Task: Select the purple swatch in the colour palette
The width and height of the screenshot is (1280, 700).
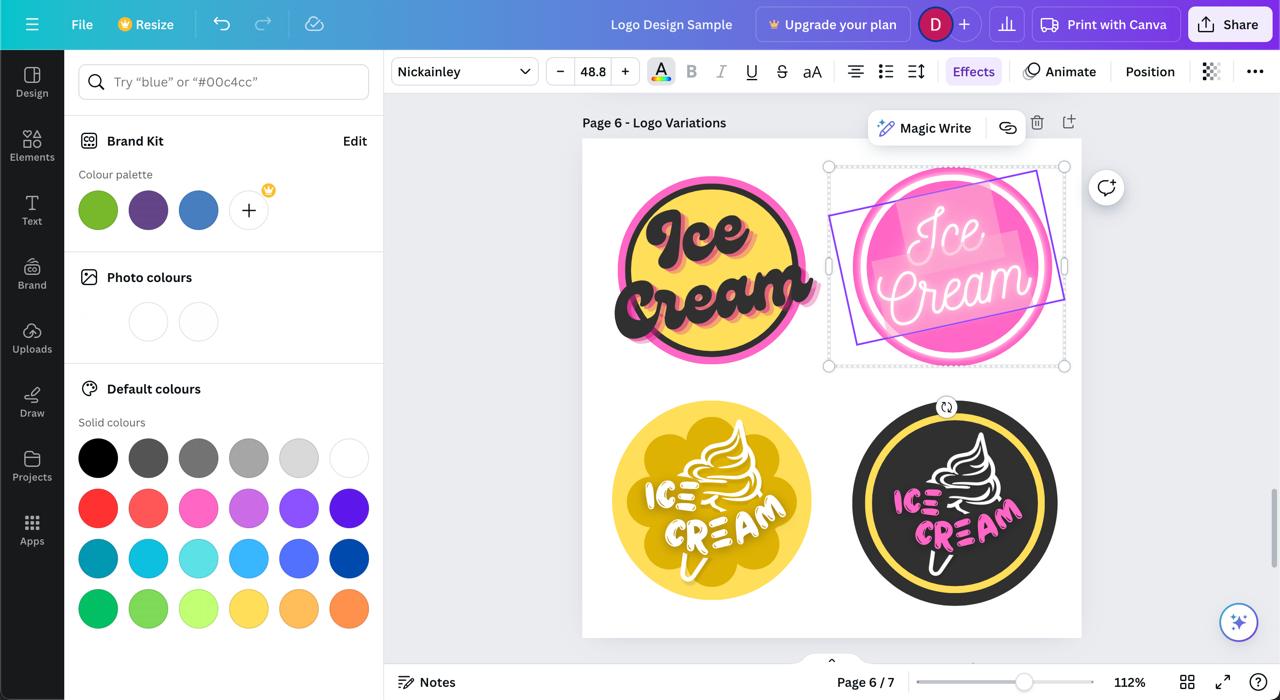Action: coord(148,210)
